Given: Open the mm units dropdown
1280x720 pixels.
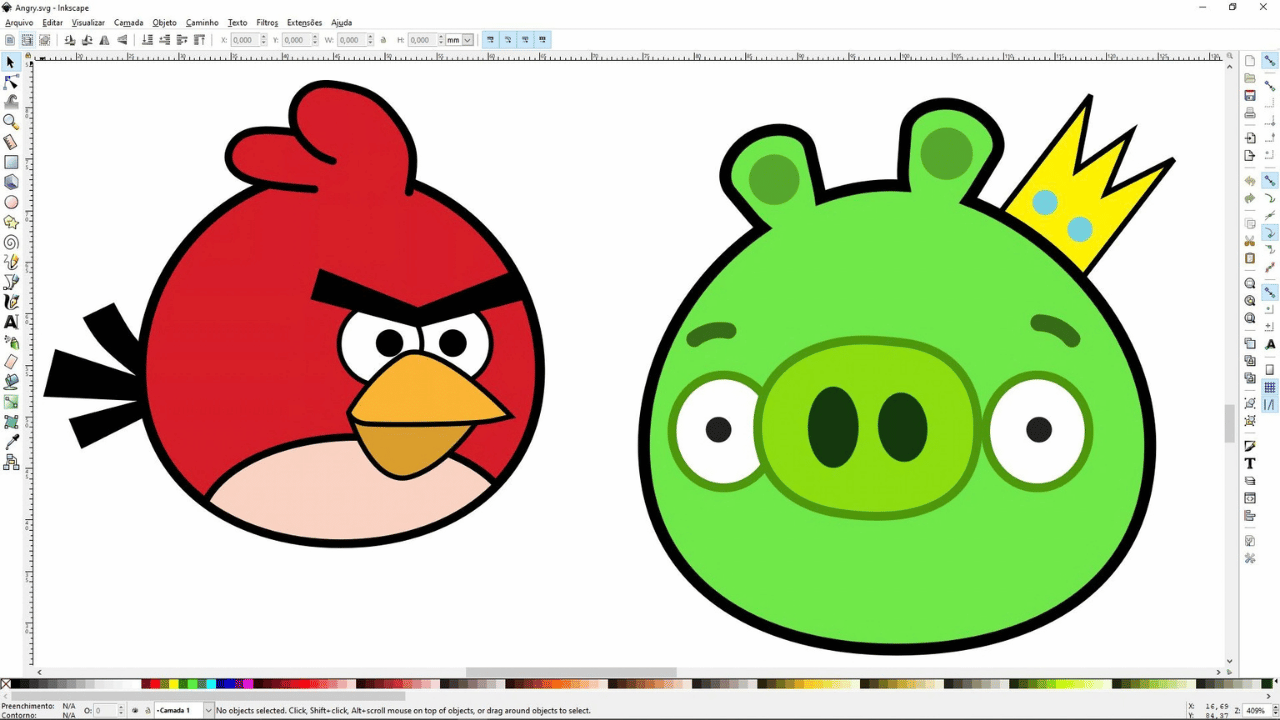Looking at the screenshot, I should pos(460,40).
